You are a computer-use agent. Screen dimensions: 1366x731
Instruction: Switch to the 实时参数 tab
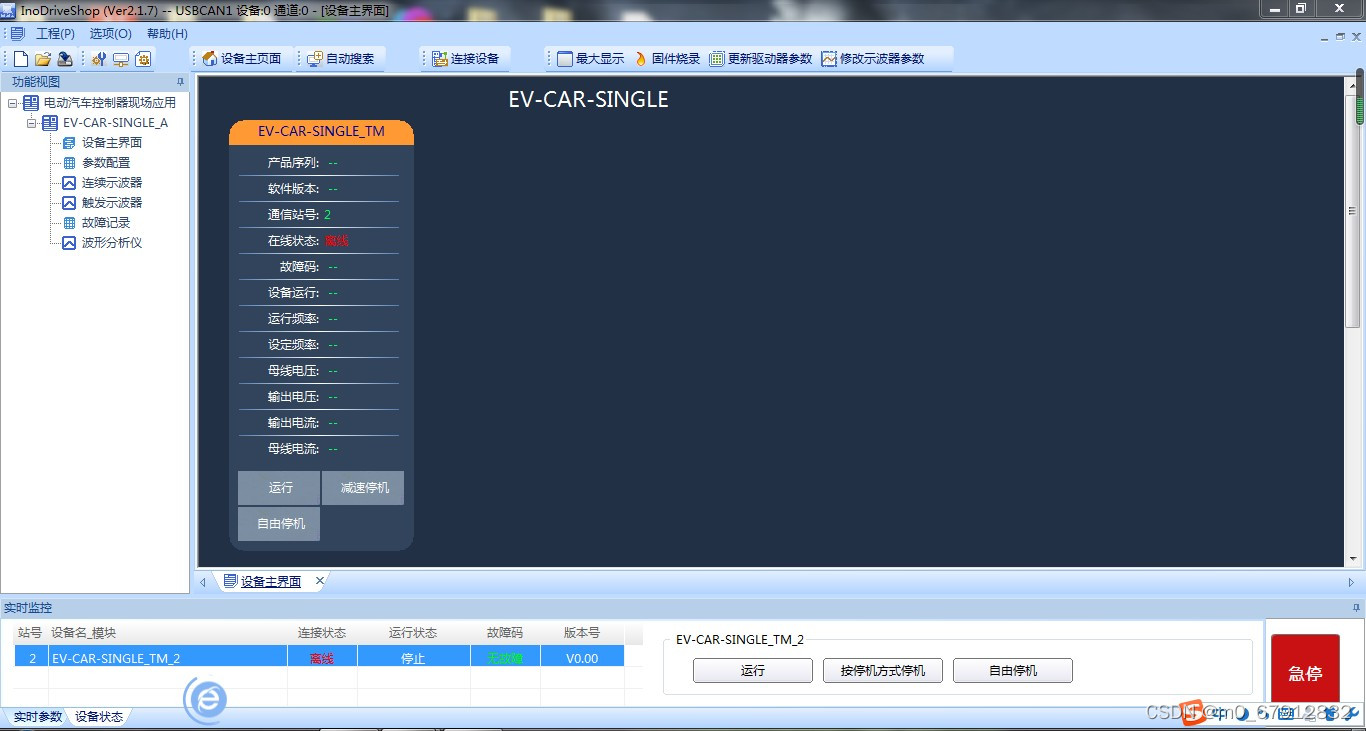click(37, 717)
